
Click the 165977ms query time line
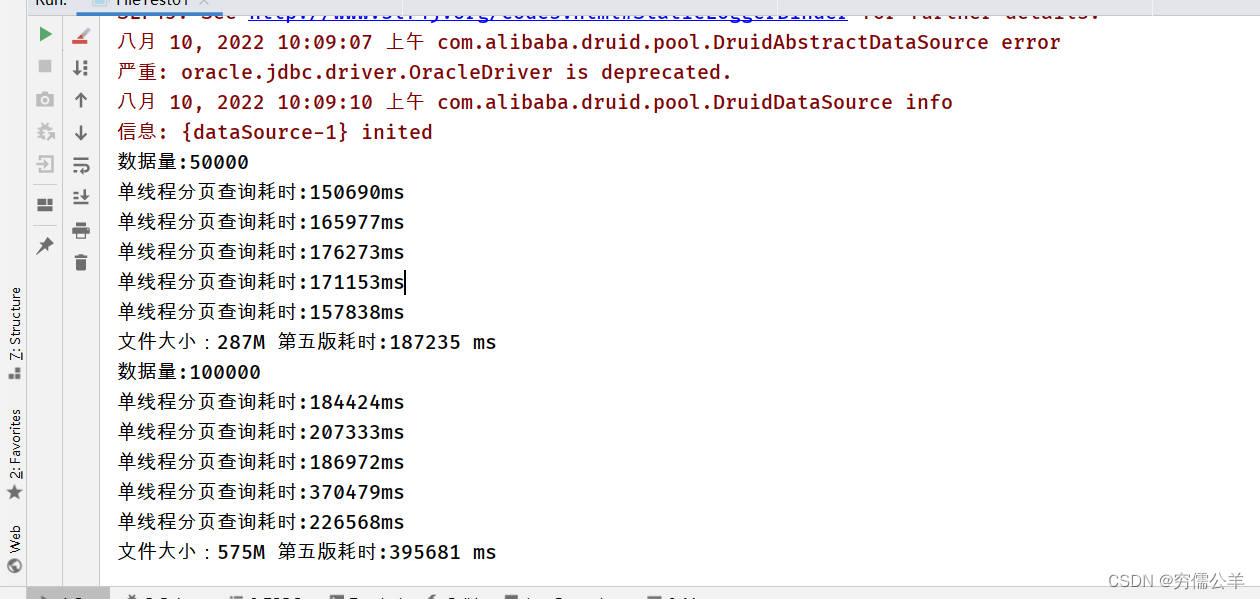coord(261,223)
